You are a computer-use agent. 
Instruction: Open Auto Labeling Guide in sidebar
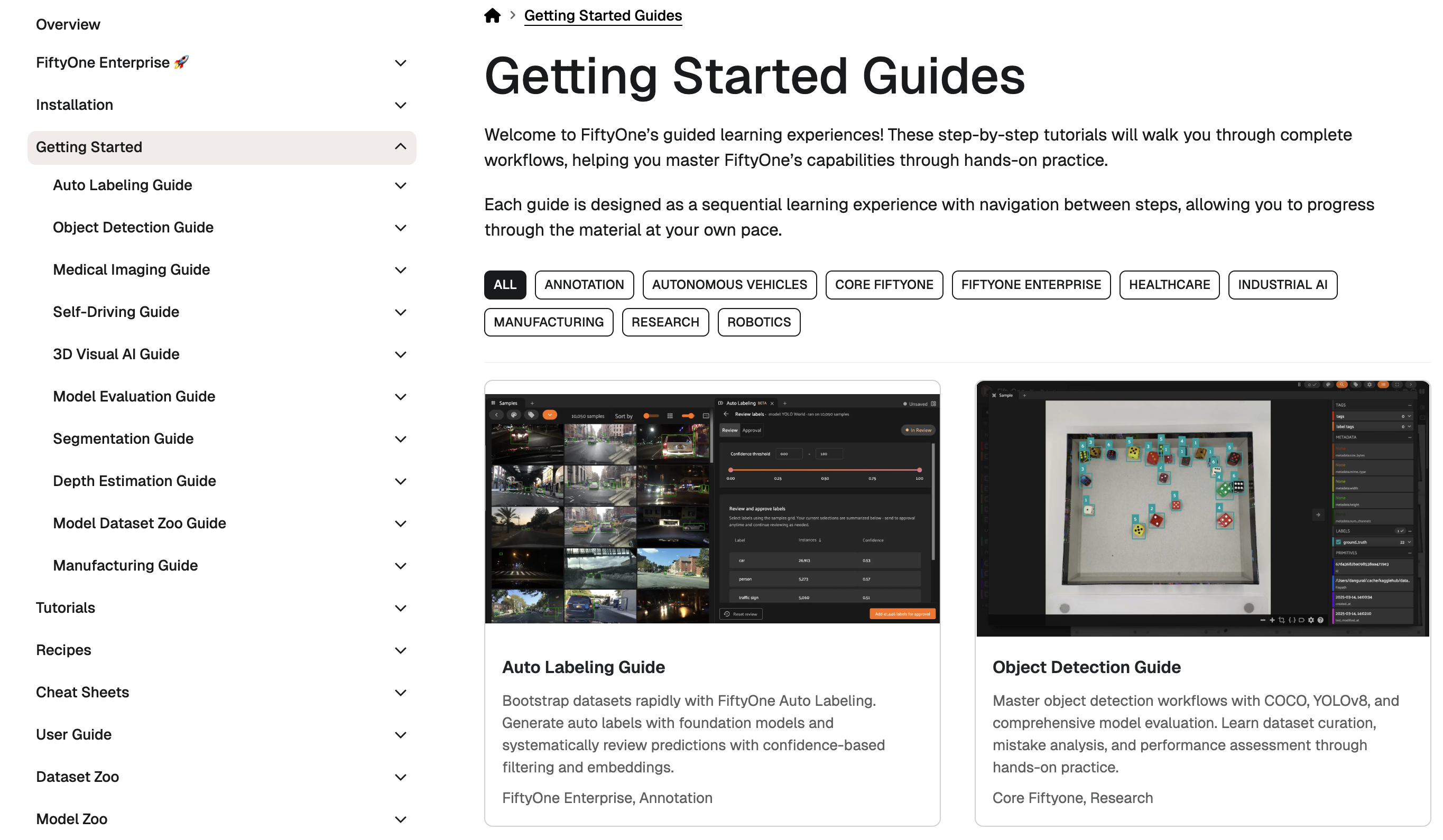click(123, 185)
